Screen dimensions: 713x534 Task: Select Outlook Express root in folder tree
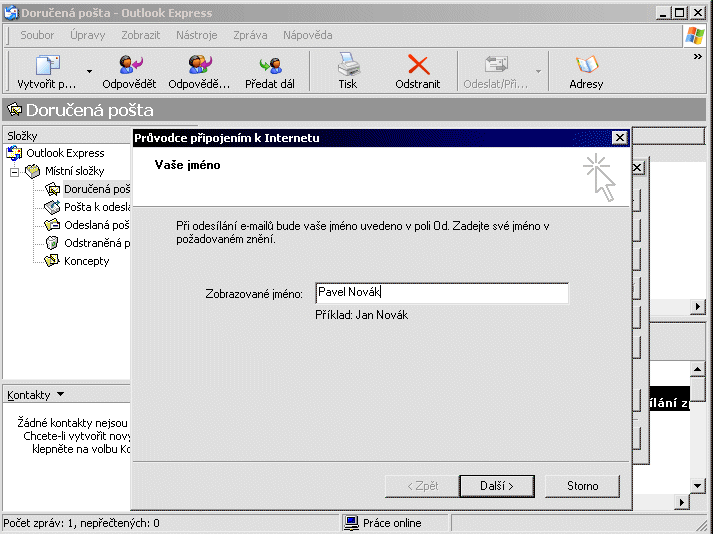coord(65,153)
